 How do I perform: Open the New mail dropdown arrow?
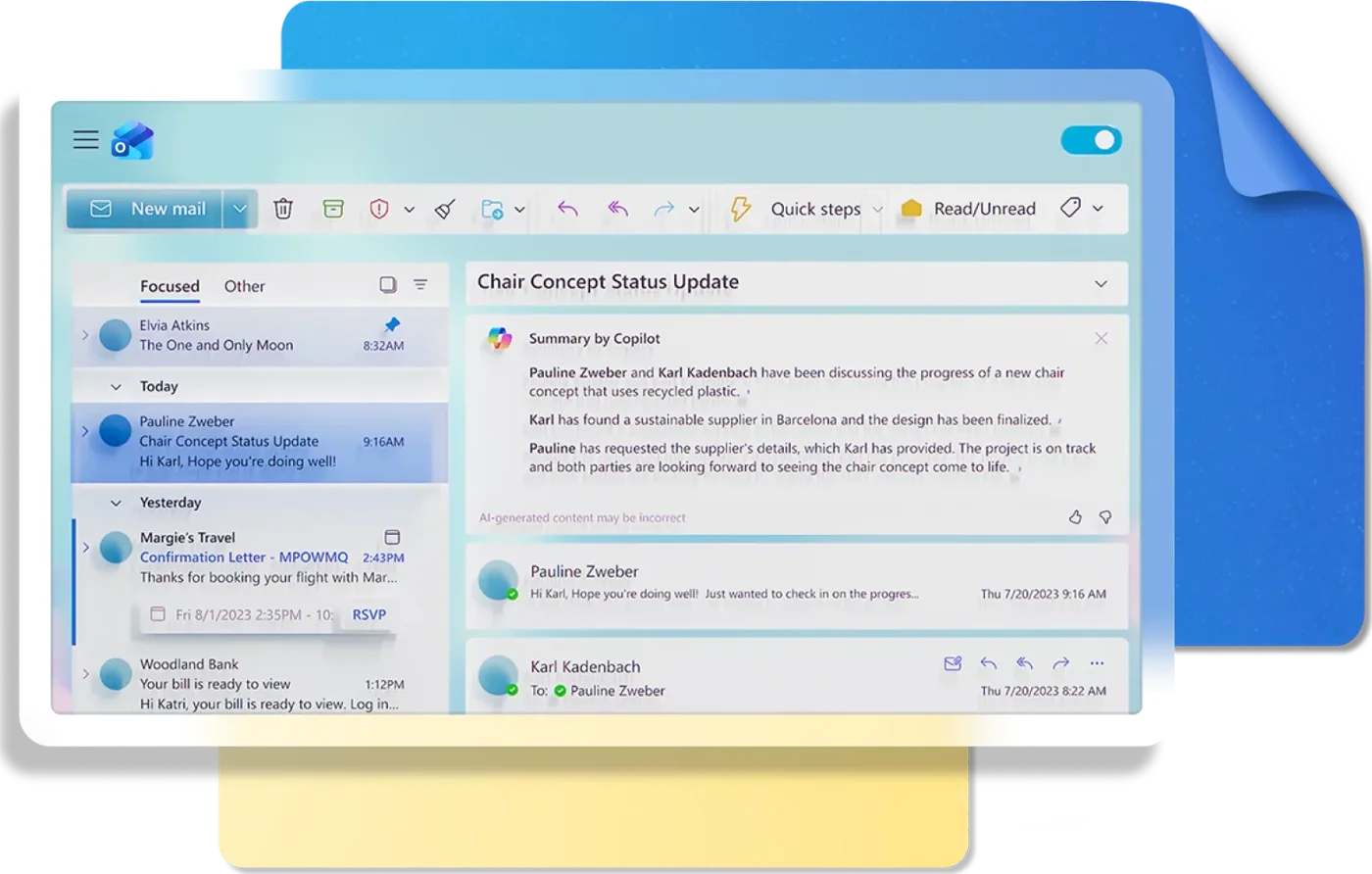(x=239, y=209)
